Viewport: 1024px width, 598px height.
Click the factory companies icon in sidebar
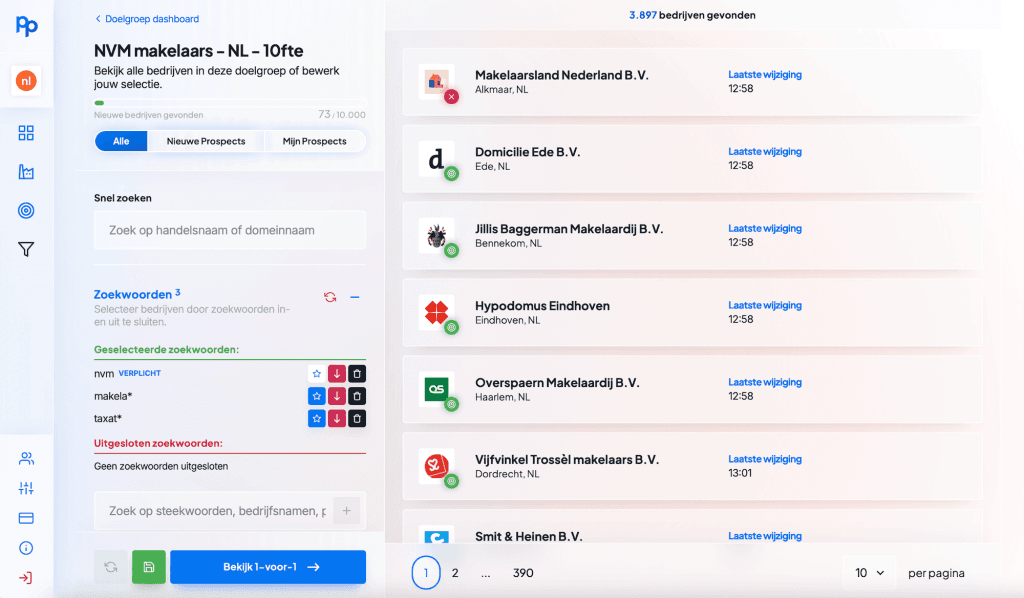pyautogui.click(x=26, y=172)
